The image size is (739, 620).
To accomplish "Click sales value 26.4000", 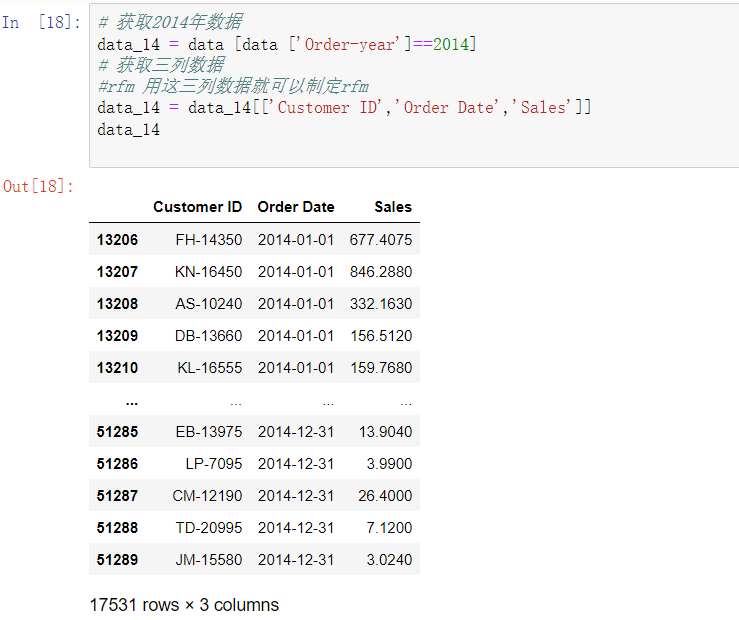I will (x=385, y=496).
